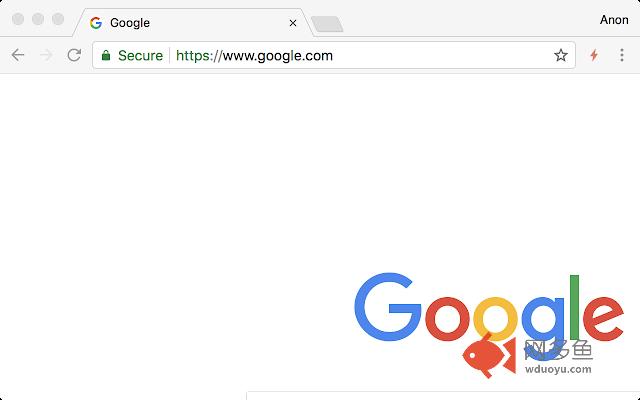Click the colorful Google logo
This screenshot has width=640, height=400.
(489, 308)
